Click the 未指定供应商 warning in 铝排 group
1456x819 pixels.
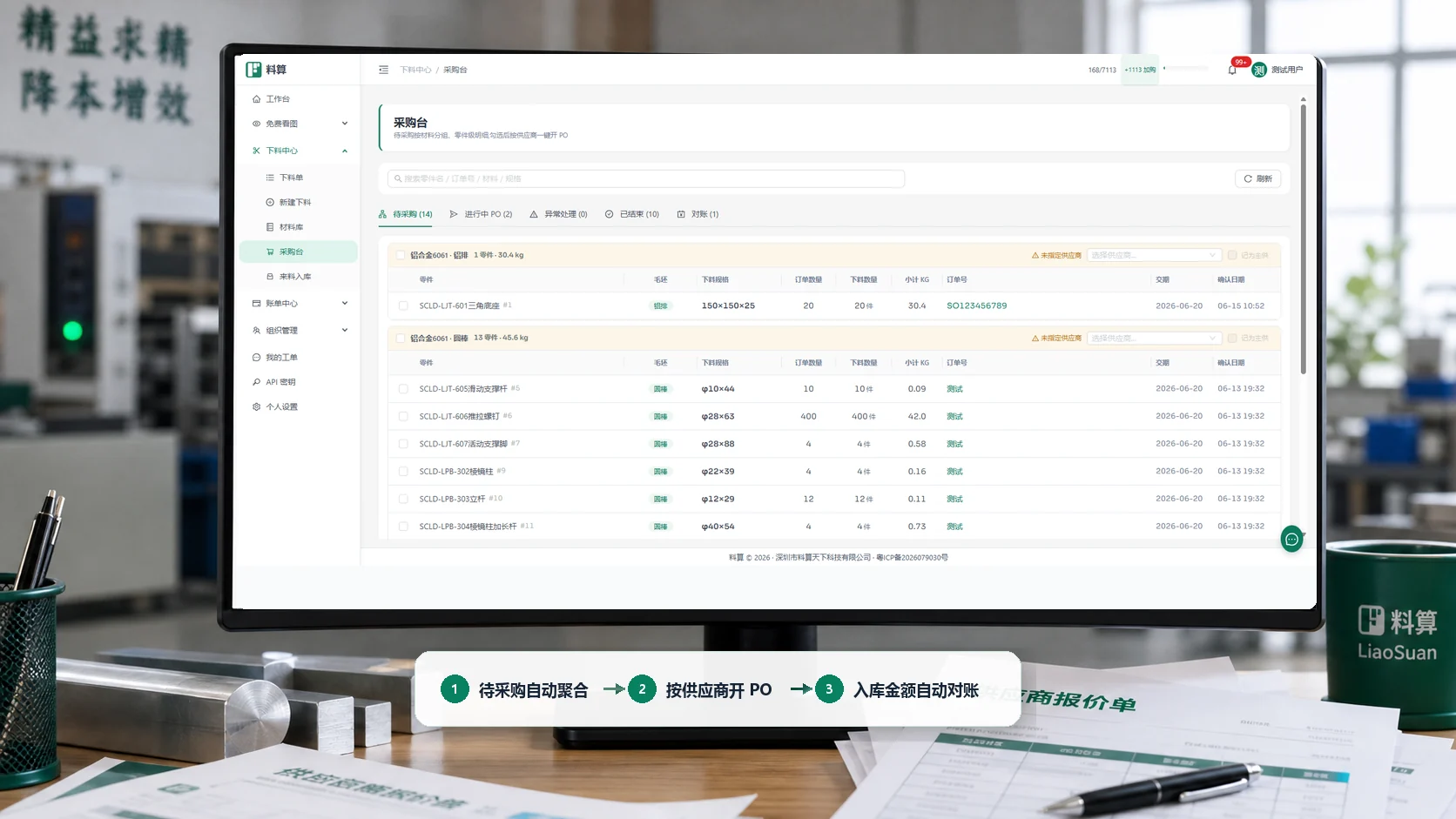coord(1056,255)
